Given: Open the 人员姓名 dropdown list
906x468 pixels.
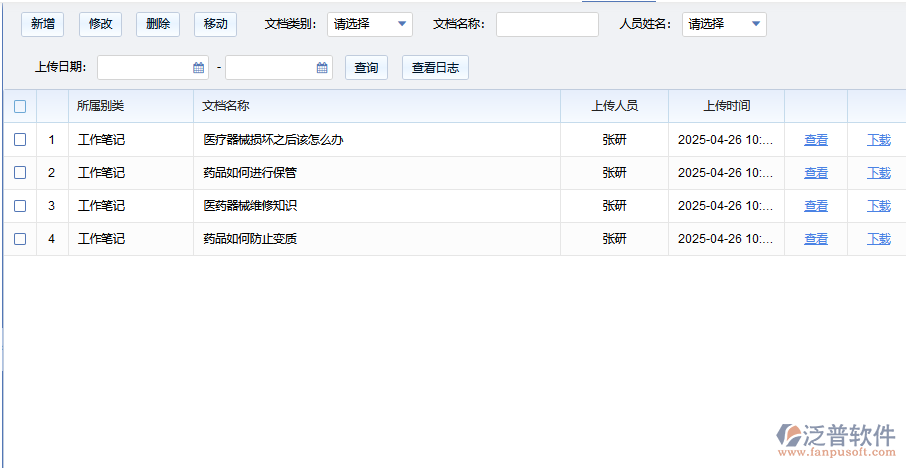Looking at the screenshot, I should [x=724, y=24].
